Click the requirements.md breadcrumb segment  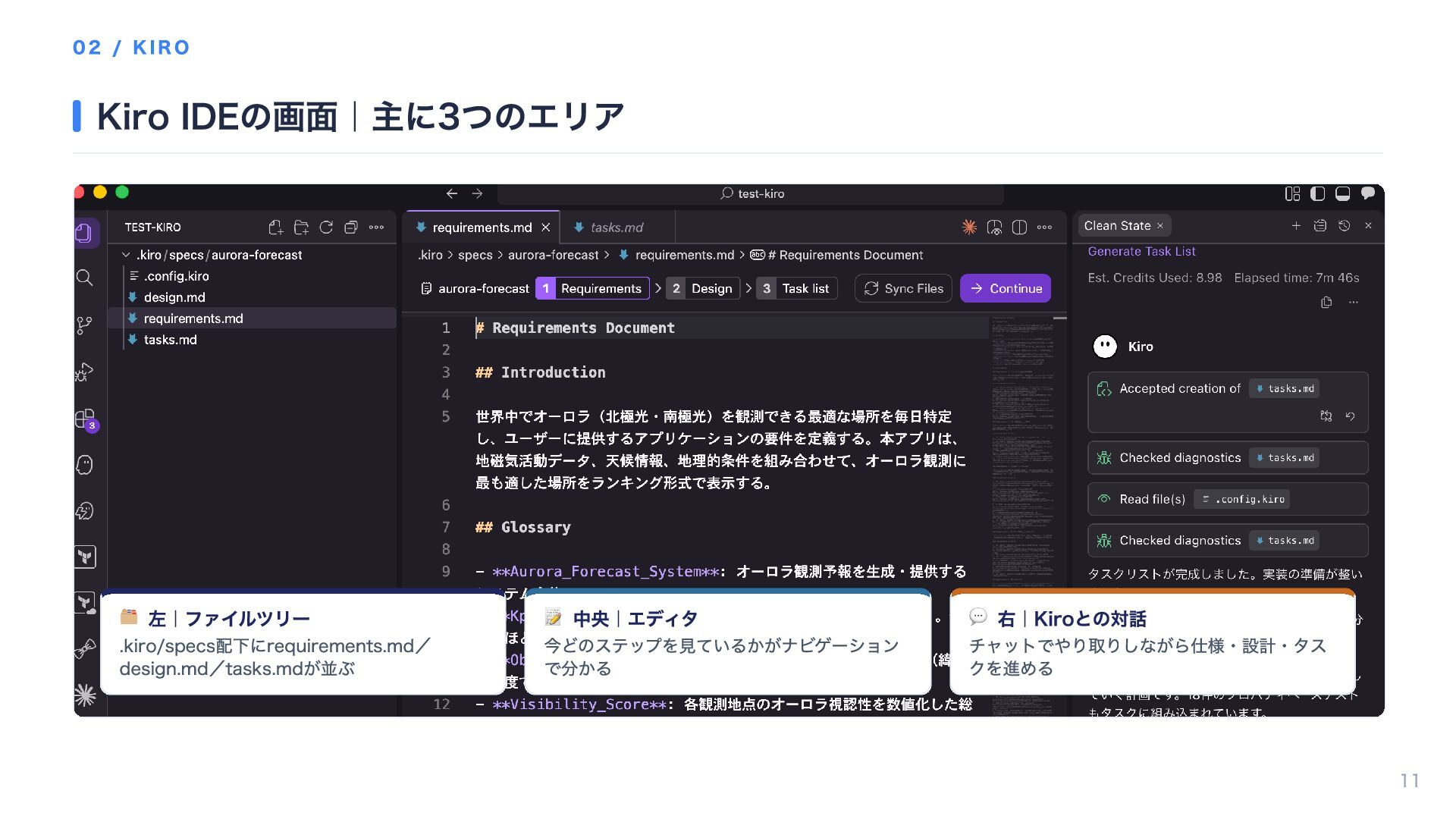coord(685,256)
